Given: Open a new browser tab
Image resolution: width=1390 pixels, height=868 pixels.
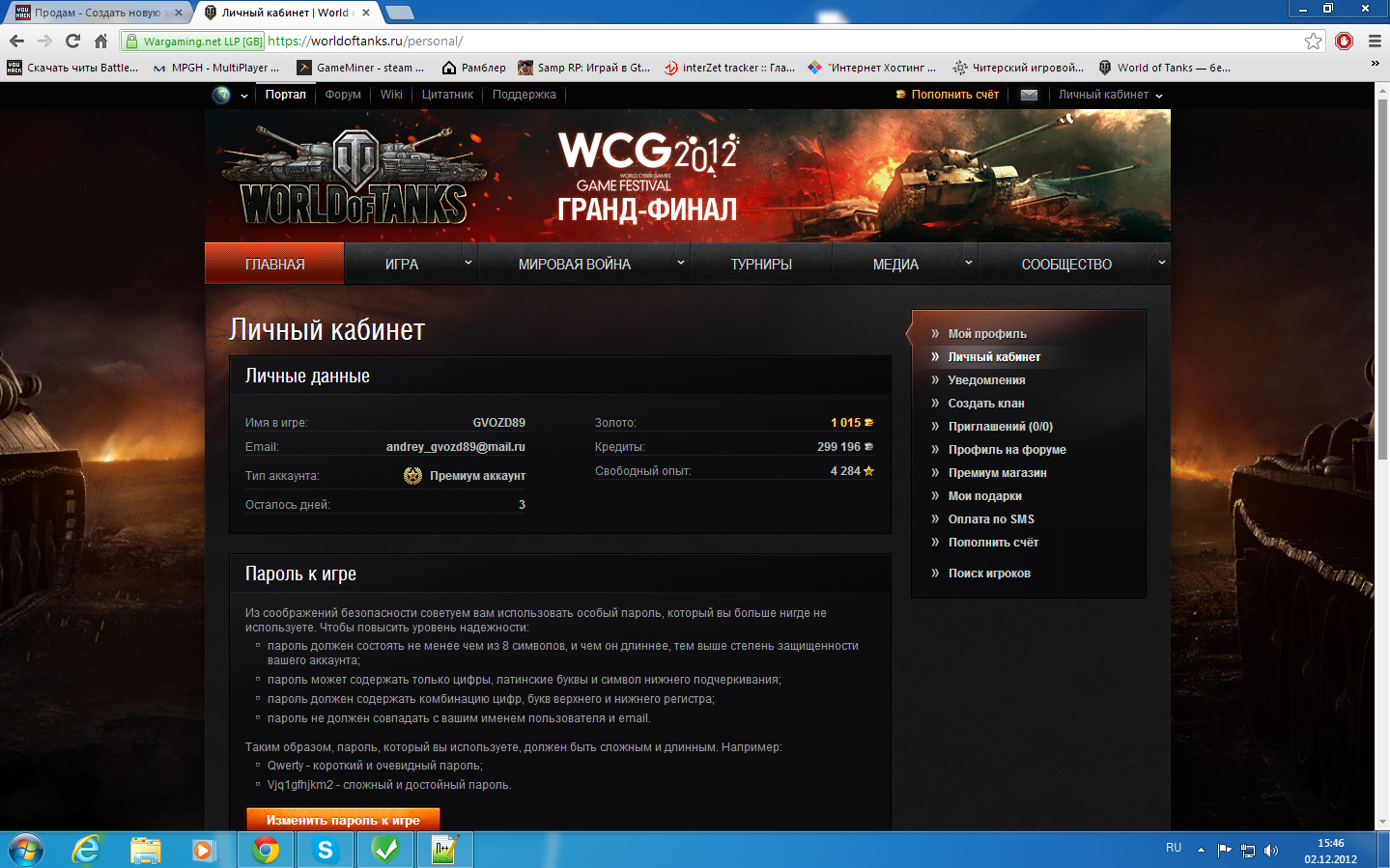Looking at the screenshot, I should pos(398,13).
